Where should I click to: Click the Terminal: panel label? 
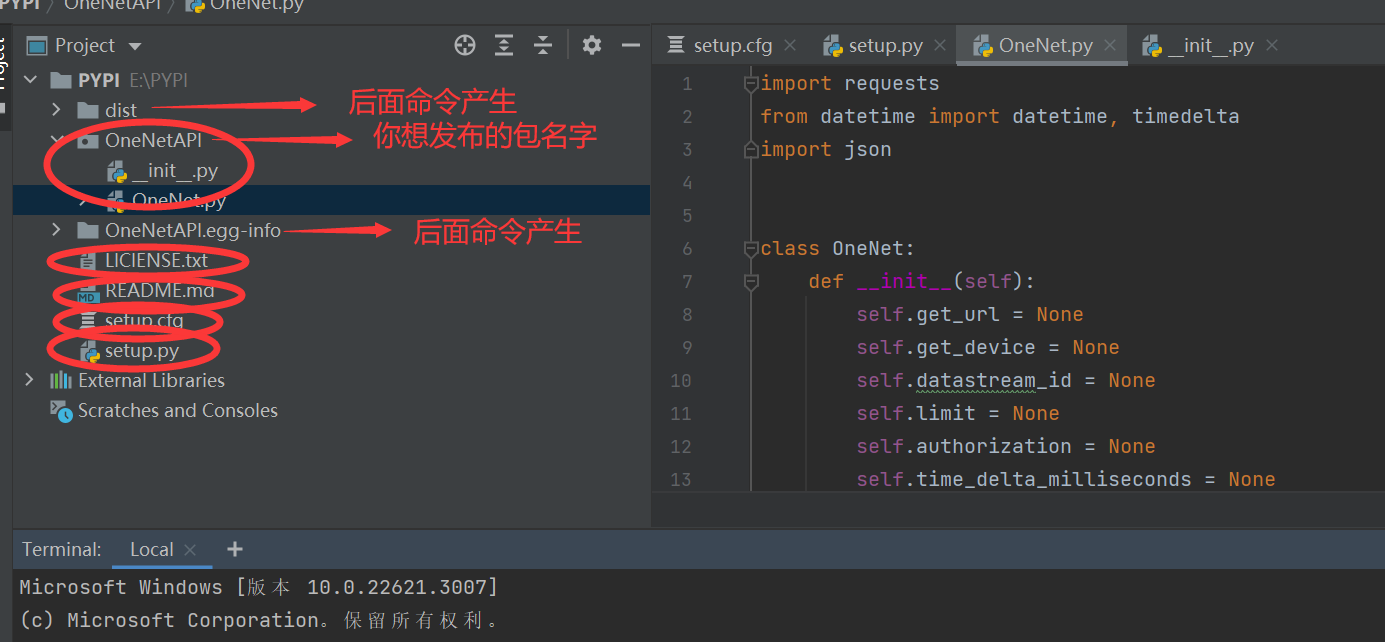click(x=62, y=549)
